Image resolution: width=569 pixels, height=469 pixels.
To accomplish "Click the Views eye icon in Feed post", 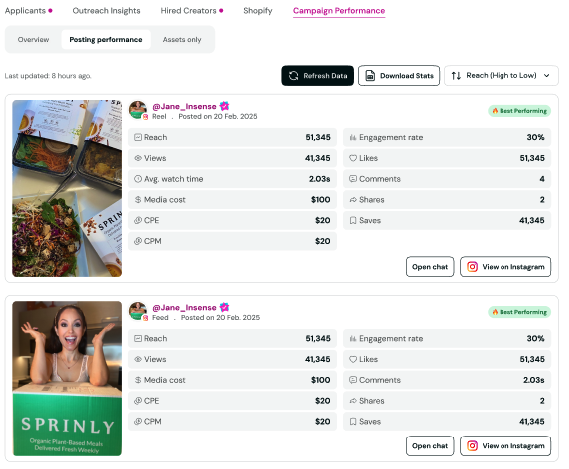I will pos(138,359).
